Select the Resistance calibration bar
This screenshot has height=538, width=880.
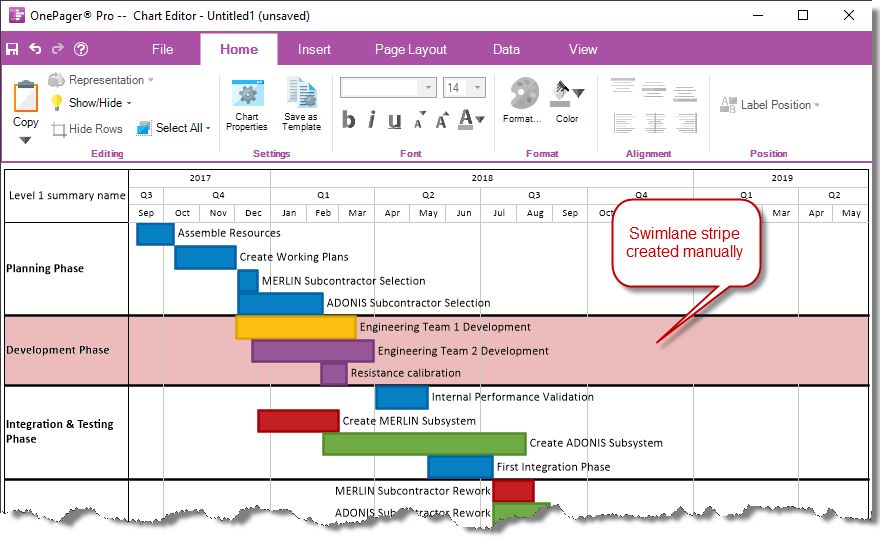[334, 374]
